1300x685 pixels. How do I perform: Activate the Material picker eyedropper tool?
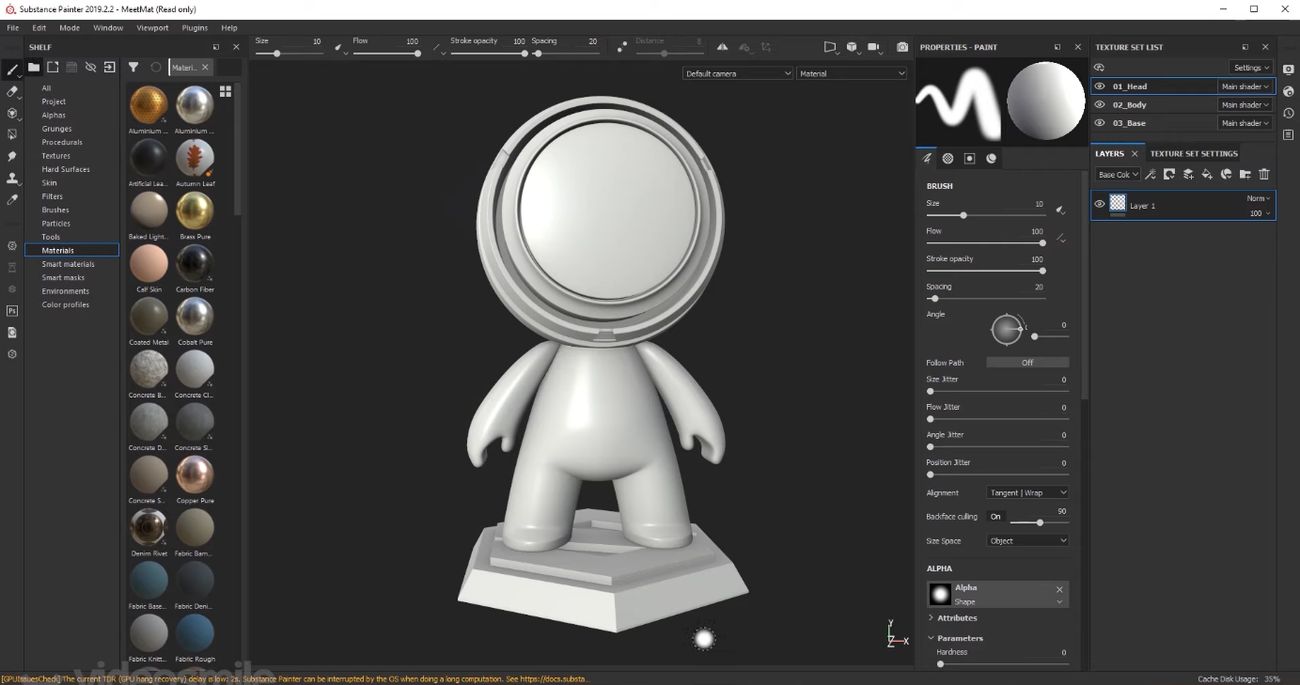12,200
